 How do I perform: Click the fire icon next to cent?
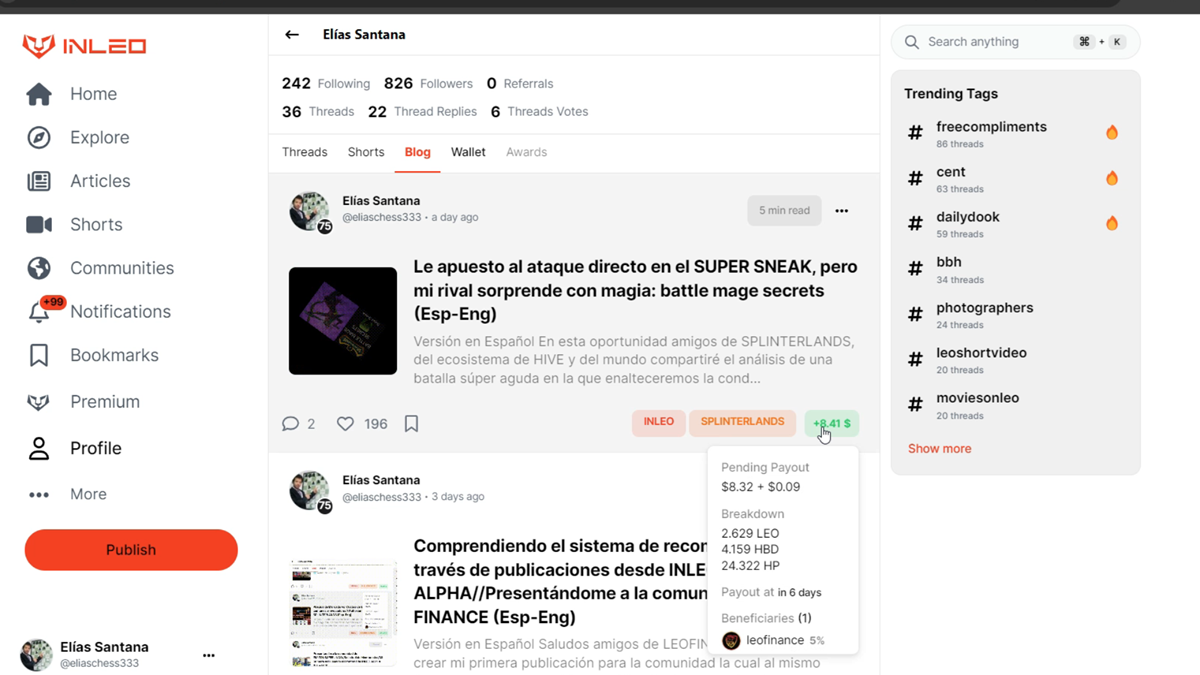(x=1112, y=178)
